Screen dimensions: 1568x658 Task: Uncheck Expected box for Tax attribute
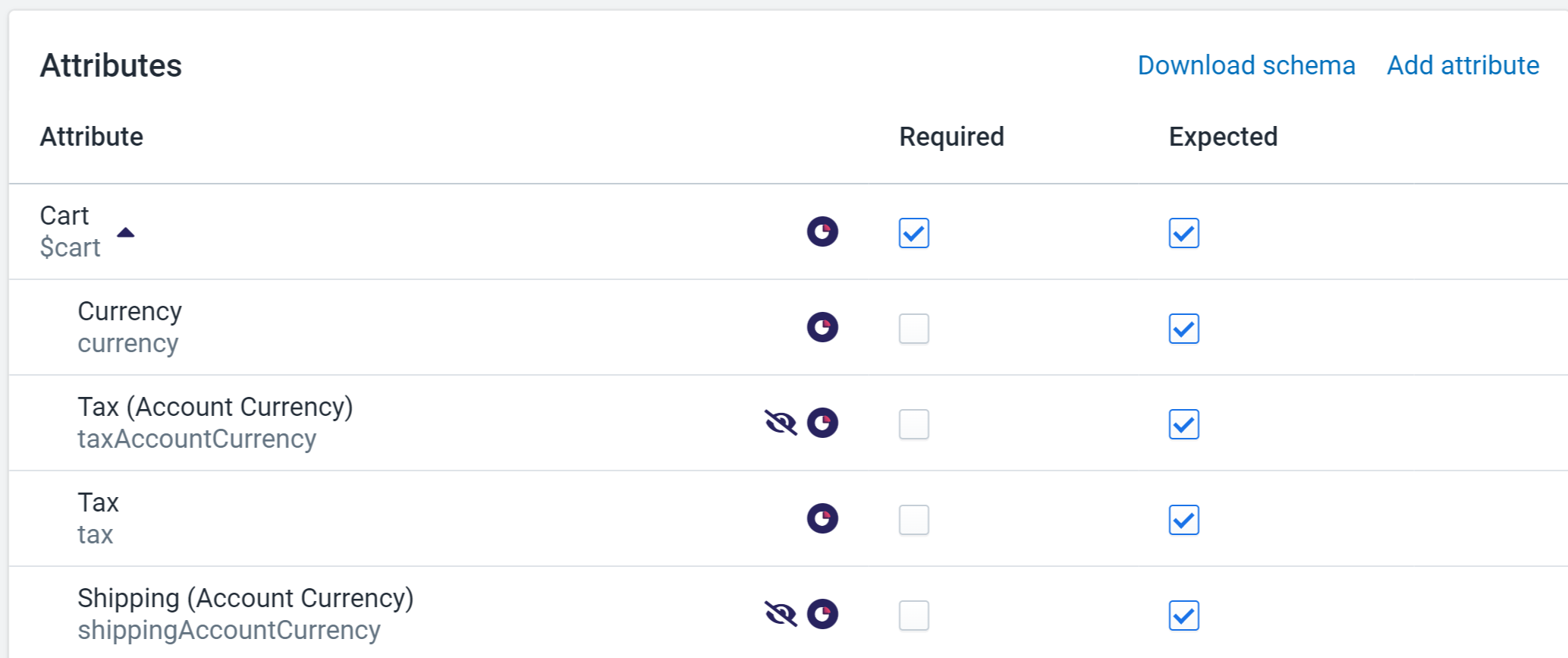[x=1184, y=520]
